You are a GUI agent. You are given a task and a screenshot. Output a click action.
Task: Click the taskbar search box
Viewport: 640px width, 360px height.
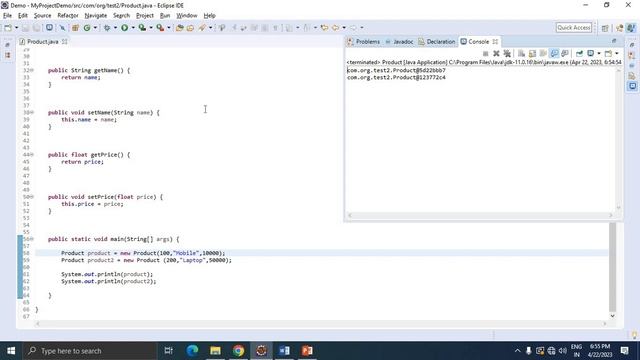pyautogui.click(x=90, y=351)
